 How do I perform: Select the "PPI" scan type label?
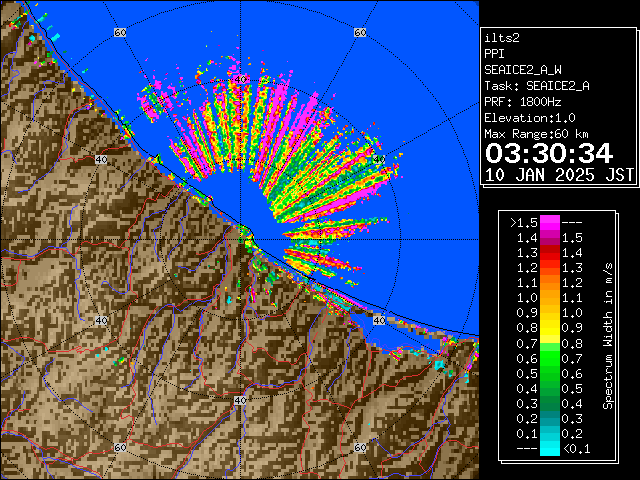tap(494, 54)
